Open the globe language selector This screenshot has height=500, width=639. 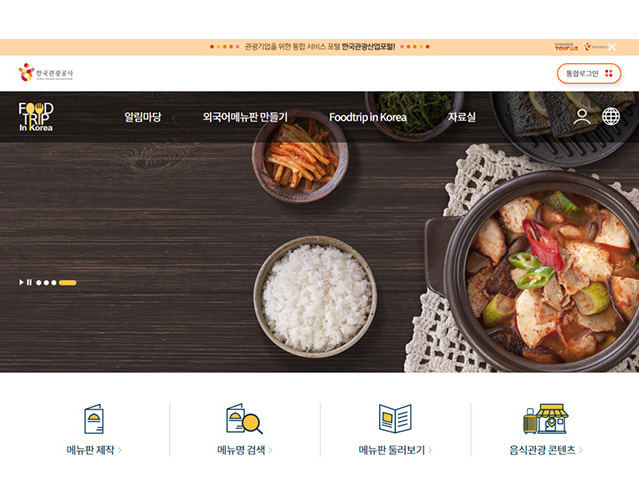coord(611,117)
